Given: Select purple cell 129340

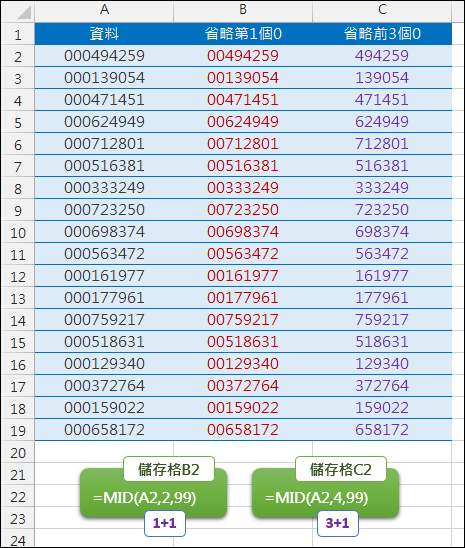Looking at the screenshot, I should point(382,364).
